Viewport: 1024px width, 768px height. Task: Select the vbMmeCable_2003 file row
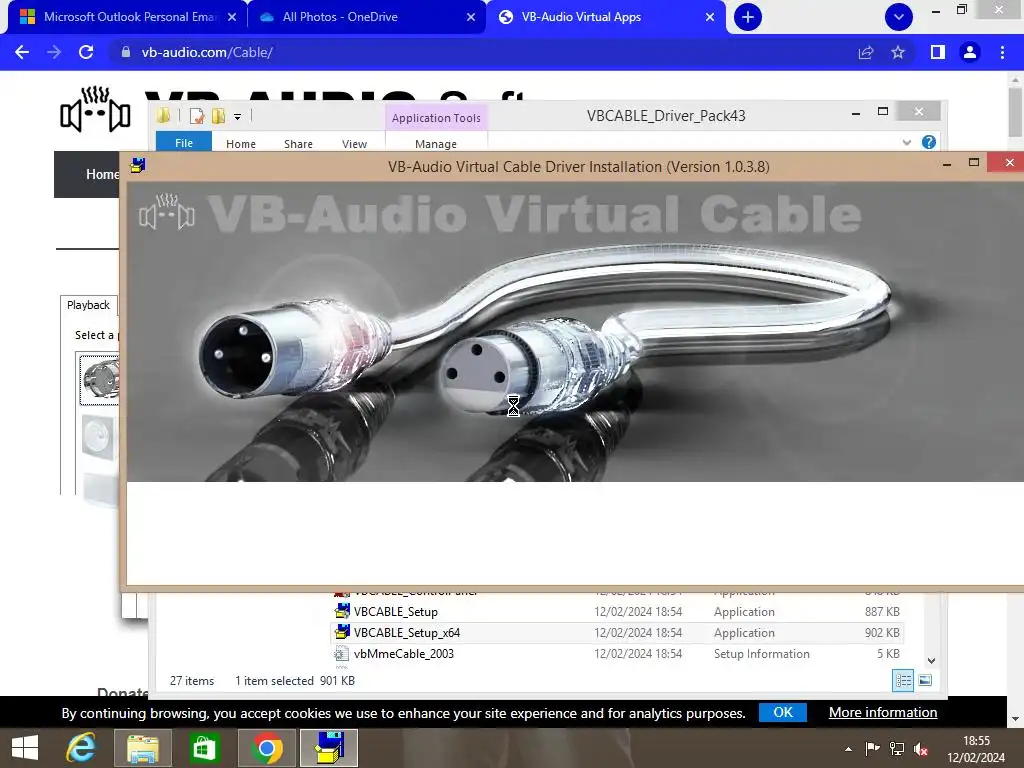[x=617, y=654]
